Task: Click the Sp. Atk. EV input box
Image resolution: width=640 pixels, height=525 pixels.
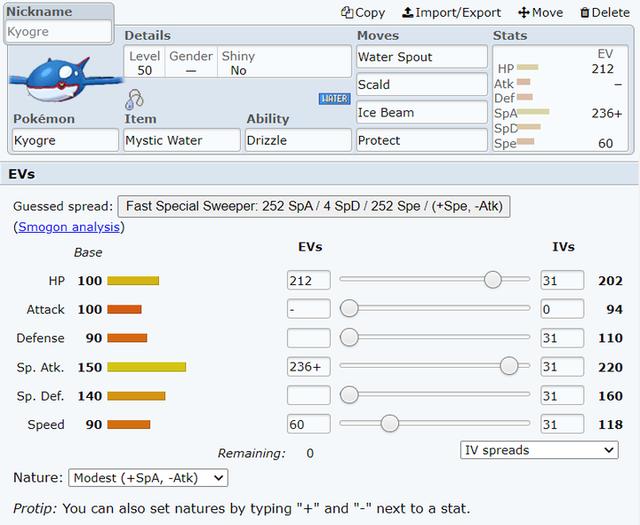Action: pyautogui.click(x=309, y=367)
